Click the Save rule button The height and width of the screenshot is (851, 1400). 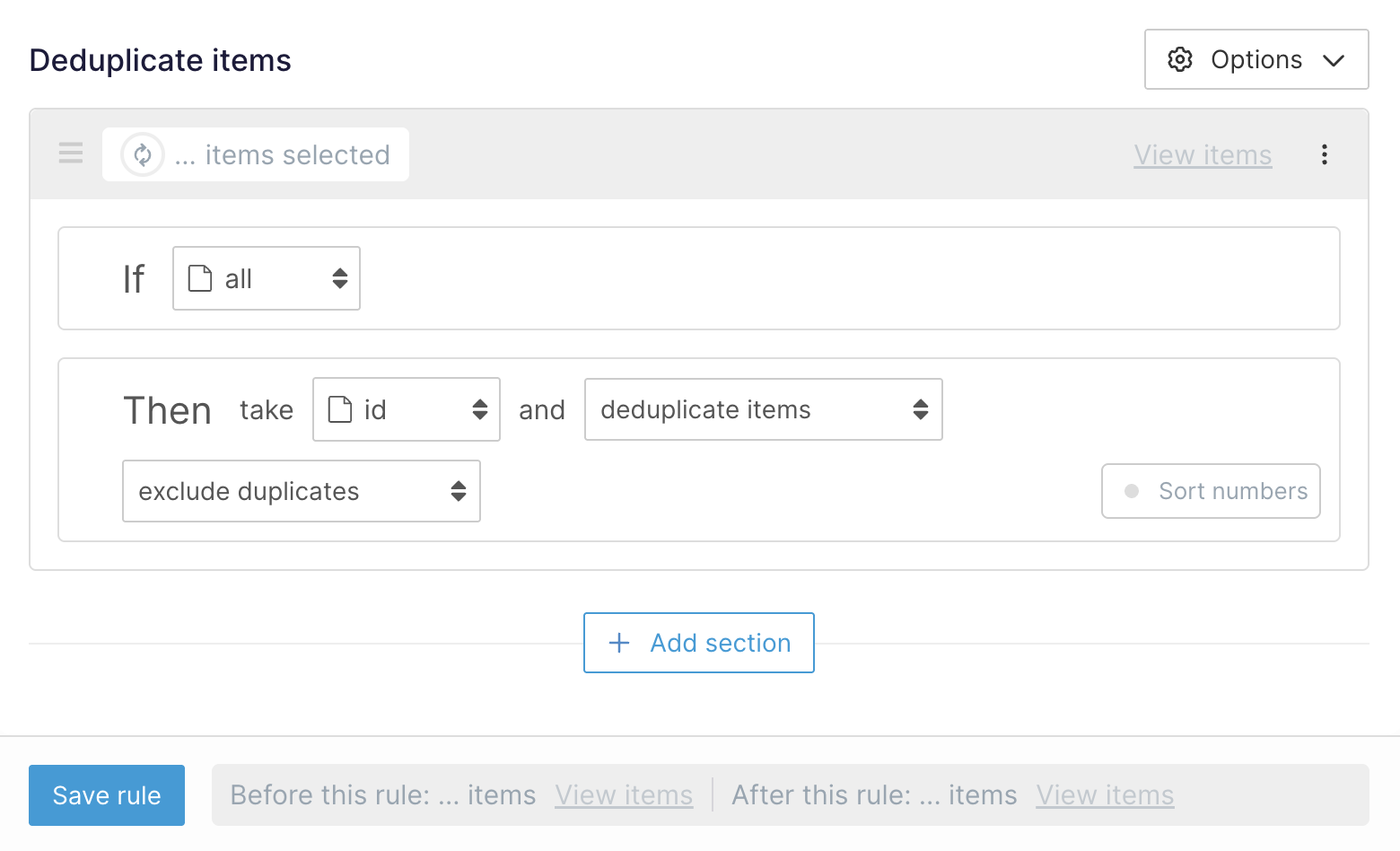pyautogui.click(x=107, y=795)
